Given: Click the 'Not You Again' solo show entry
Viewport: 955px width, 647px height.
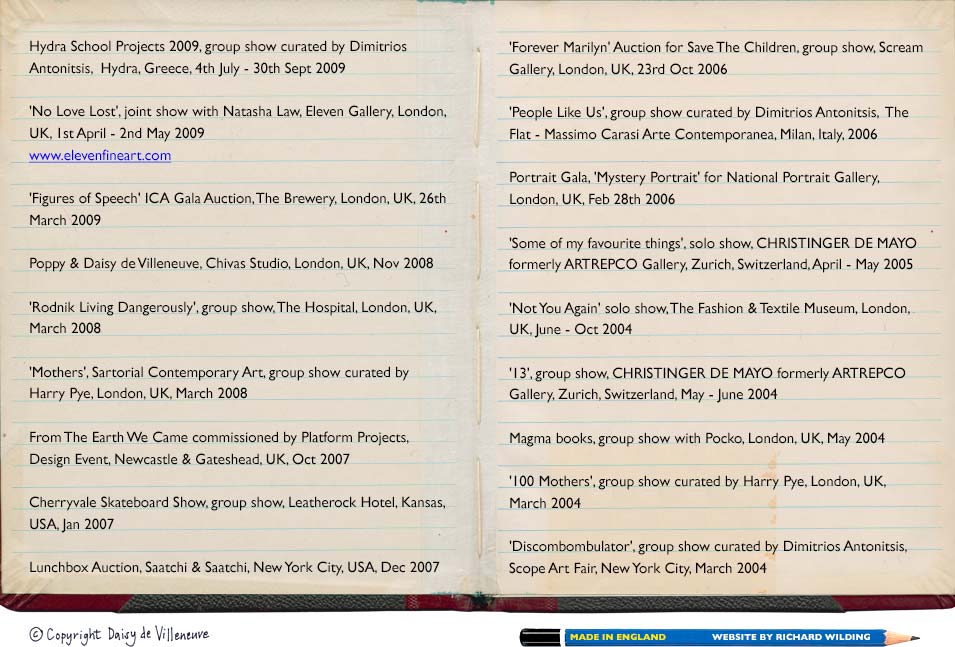Looking at the screenshot, I should pos(709,319).
